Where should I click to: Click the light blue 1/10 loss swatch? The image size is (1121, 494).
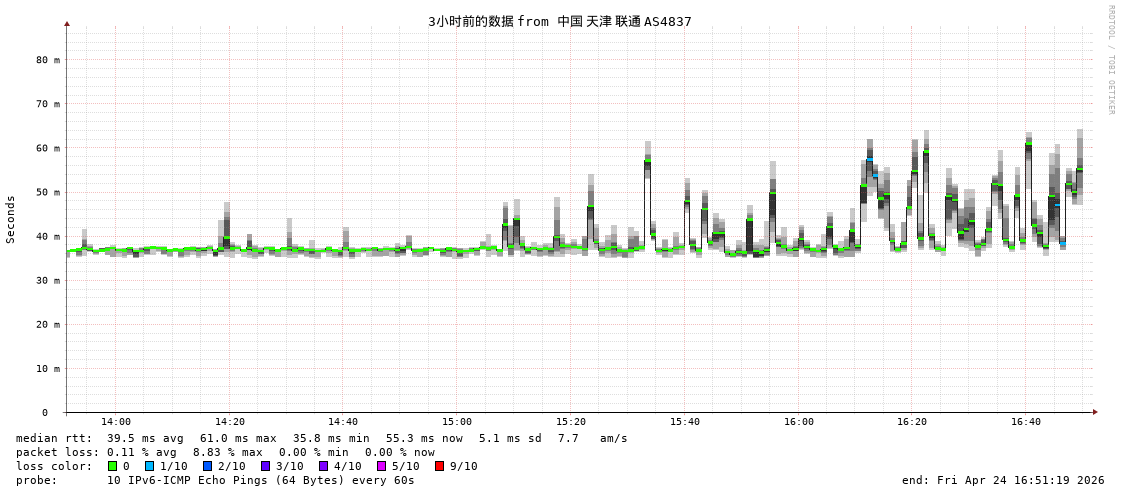149,466
